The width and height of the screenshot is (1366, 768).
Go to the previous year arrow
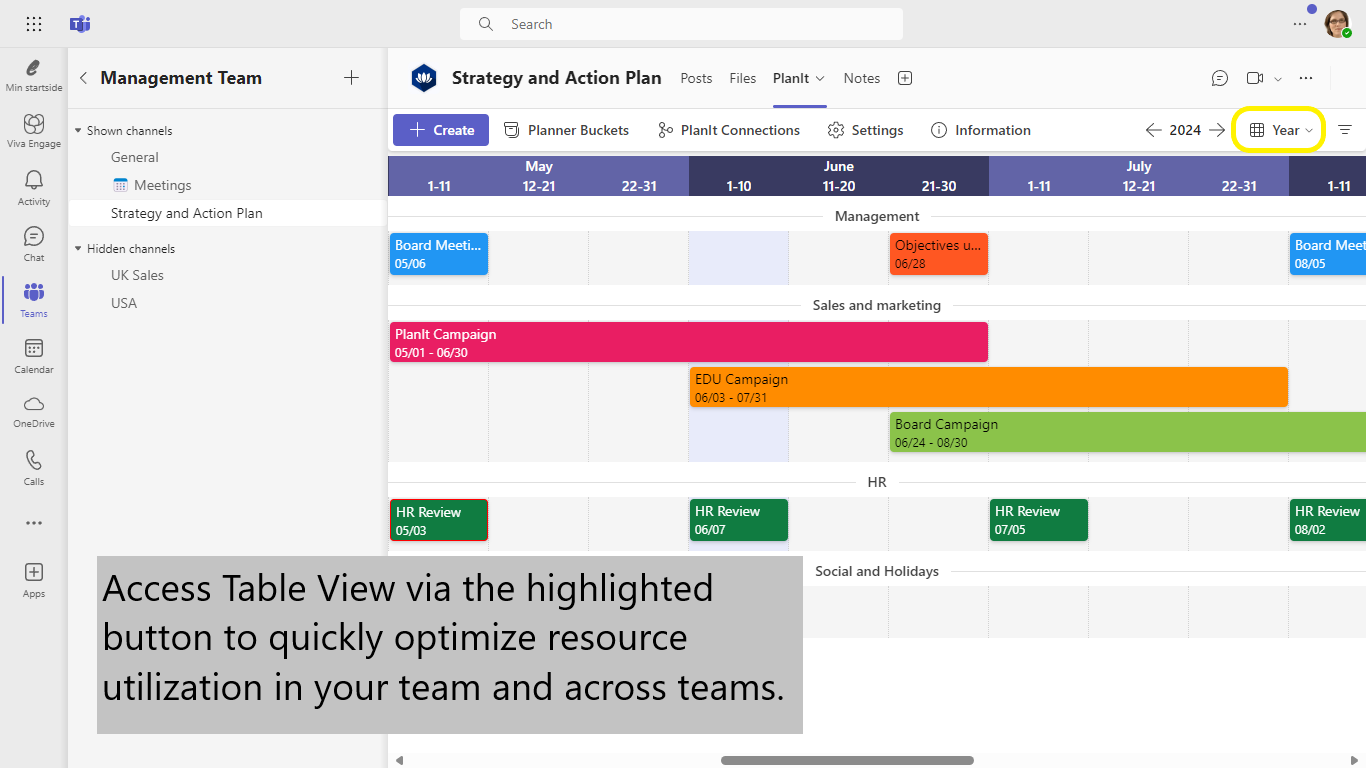[x=1153, y=130]
